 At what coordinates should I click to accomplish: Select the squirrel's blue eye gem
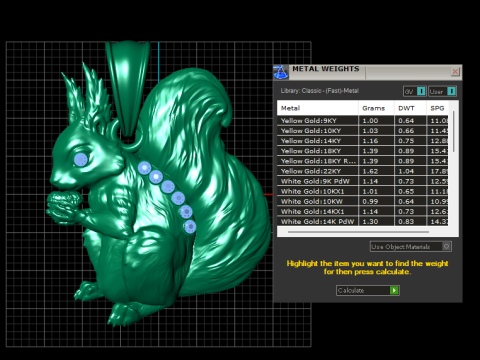(81, 160)
